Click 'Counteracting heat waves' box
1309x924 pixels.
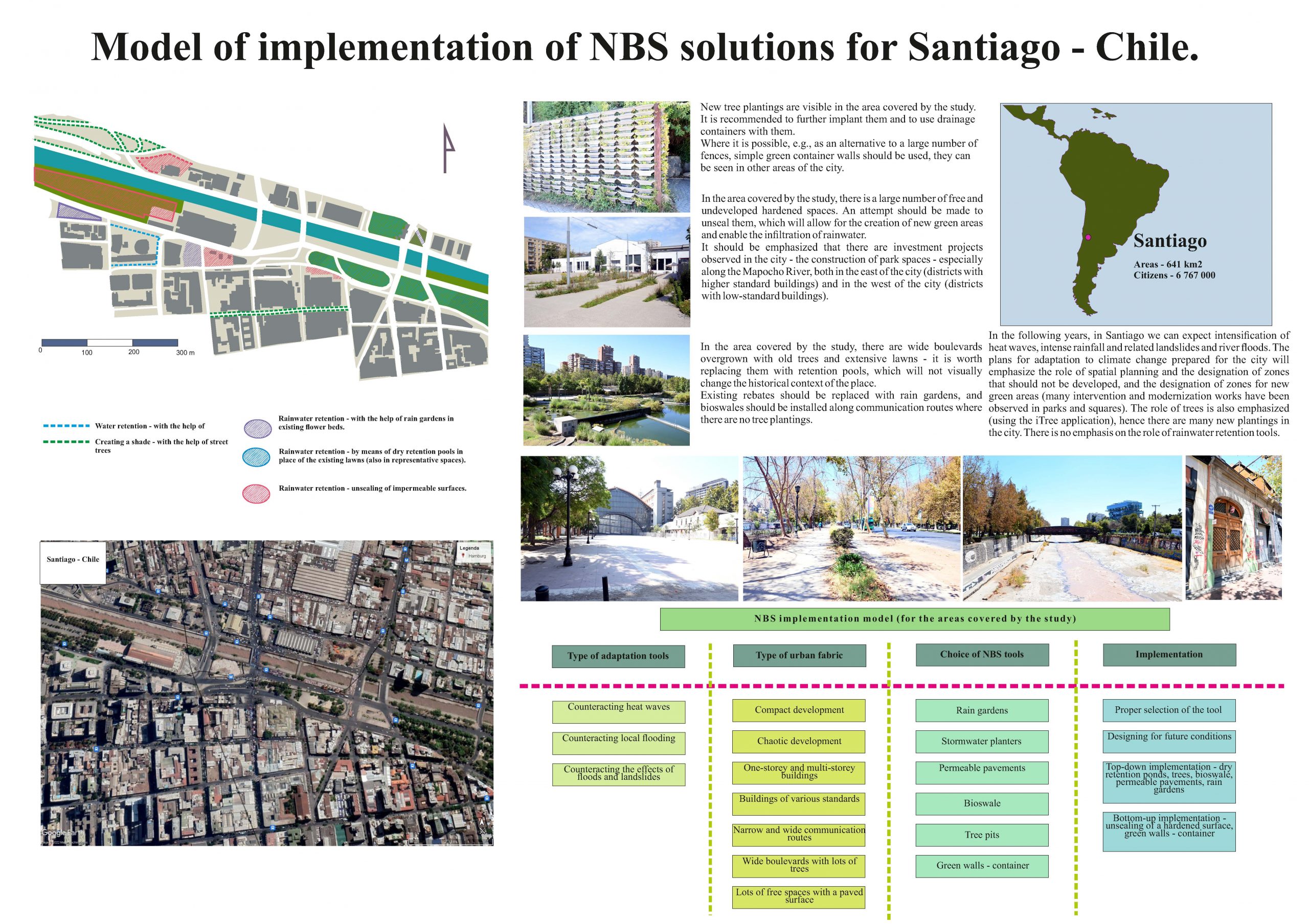pos(619,712)
